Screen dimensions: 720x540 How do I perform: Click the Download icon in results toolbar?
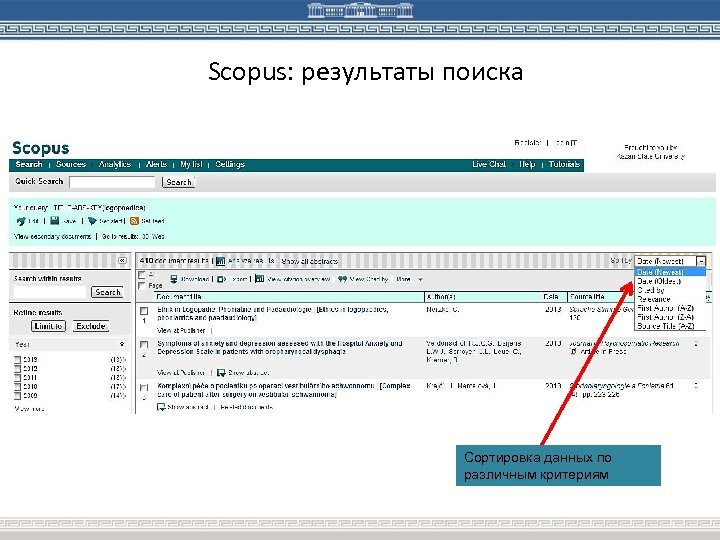click(174, 279)
